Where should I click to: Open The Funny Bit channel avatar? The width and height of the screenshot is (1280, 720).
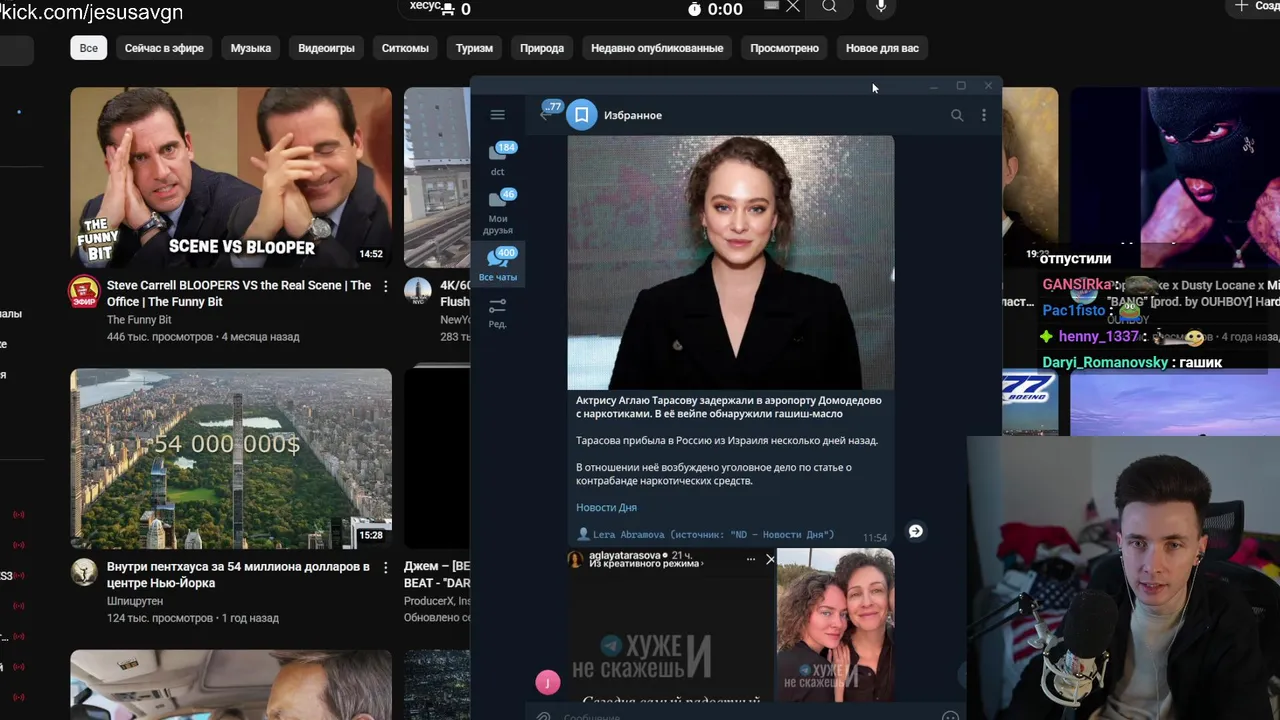[84, 292]
